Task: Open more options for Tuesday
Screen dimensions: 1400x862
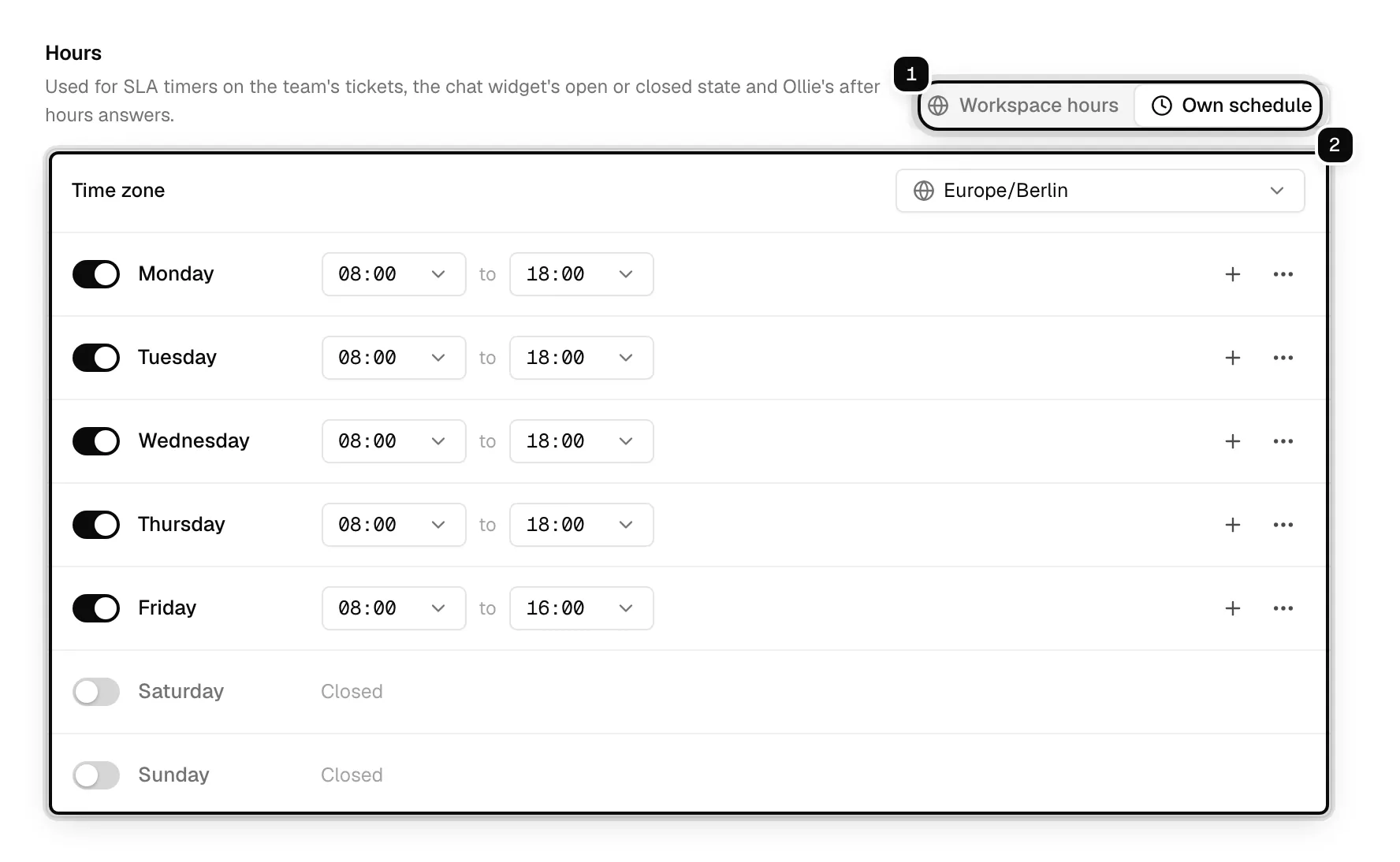Action: (x=1283, y=358)
